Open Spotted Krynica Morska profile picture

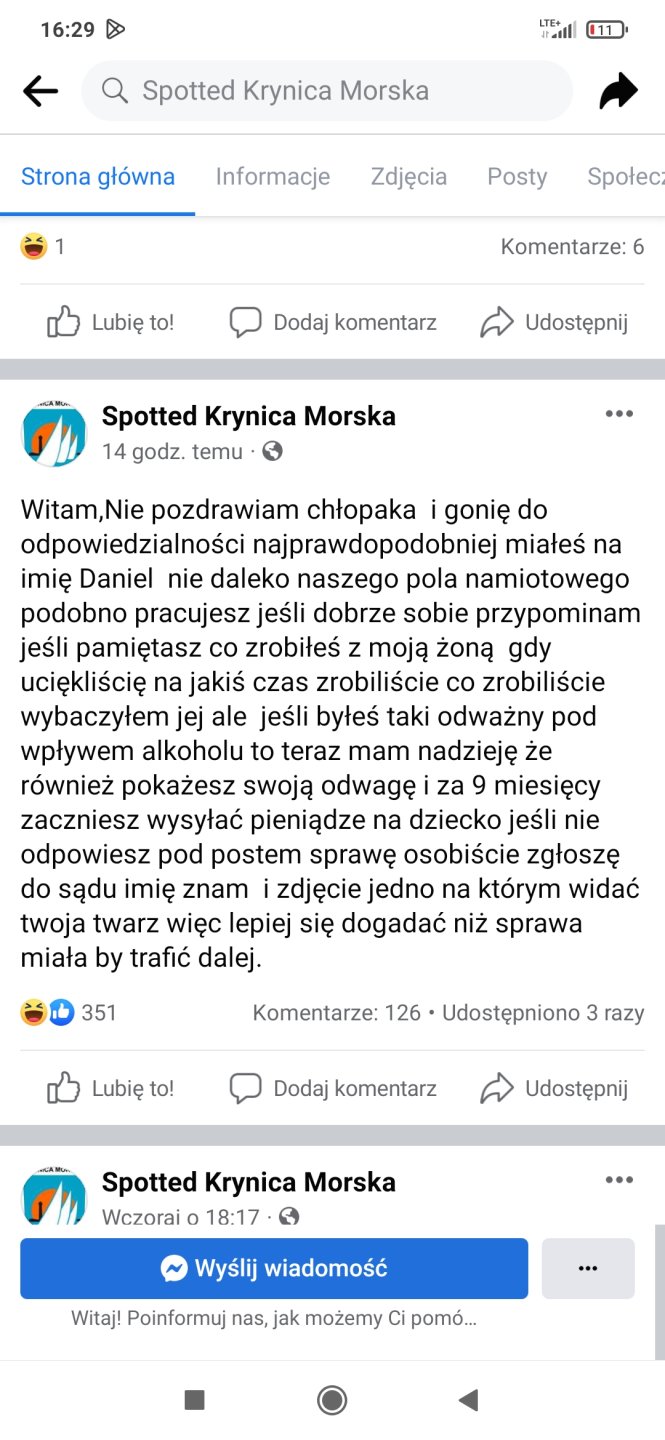54,433
